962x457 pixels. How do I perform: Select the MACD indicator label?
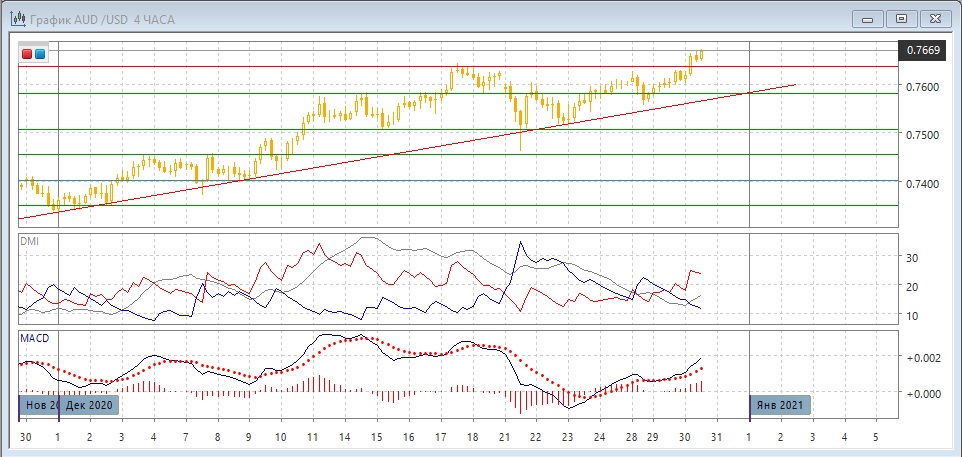(34, 337)
